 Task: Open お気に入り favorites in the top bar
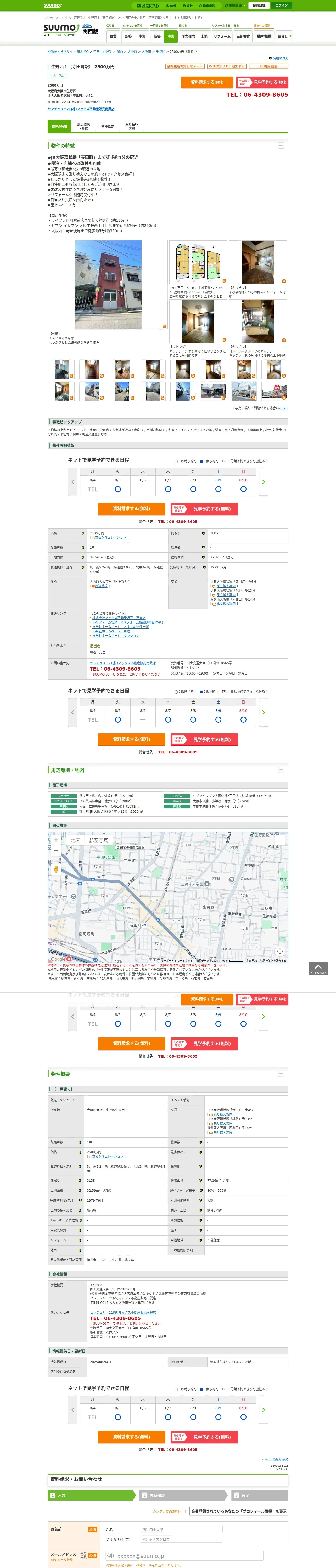click(x=148, y=5)
